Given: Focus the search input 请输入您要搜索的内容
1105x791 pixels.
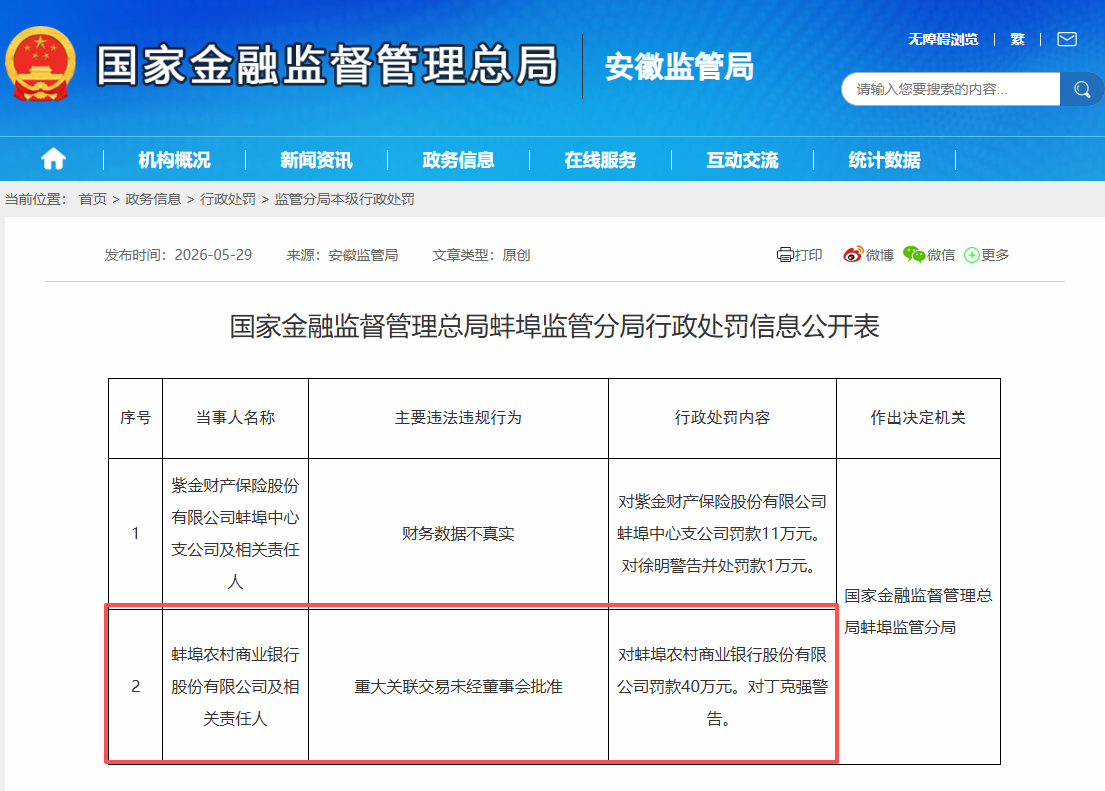Looking at the screenshot, I should pyautogui.click(x=951, y=90).
